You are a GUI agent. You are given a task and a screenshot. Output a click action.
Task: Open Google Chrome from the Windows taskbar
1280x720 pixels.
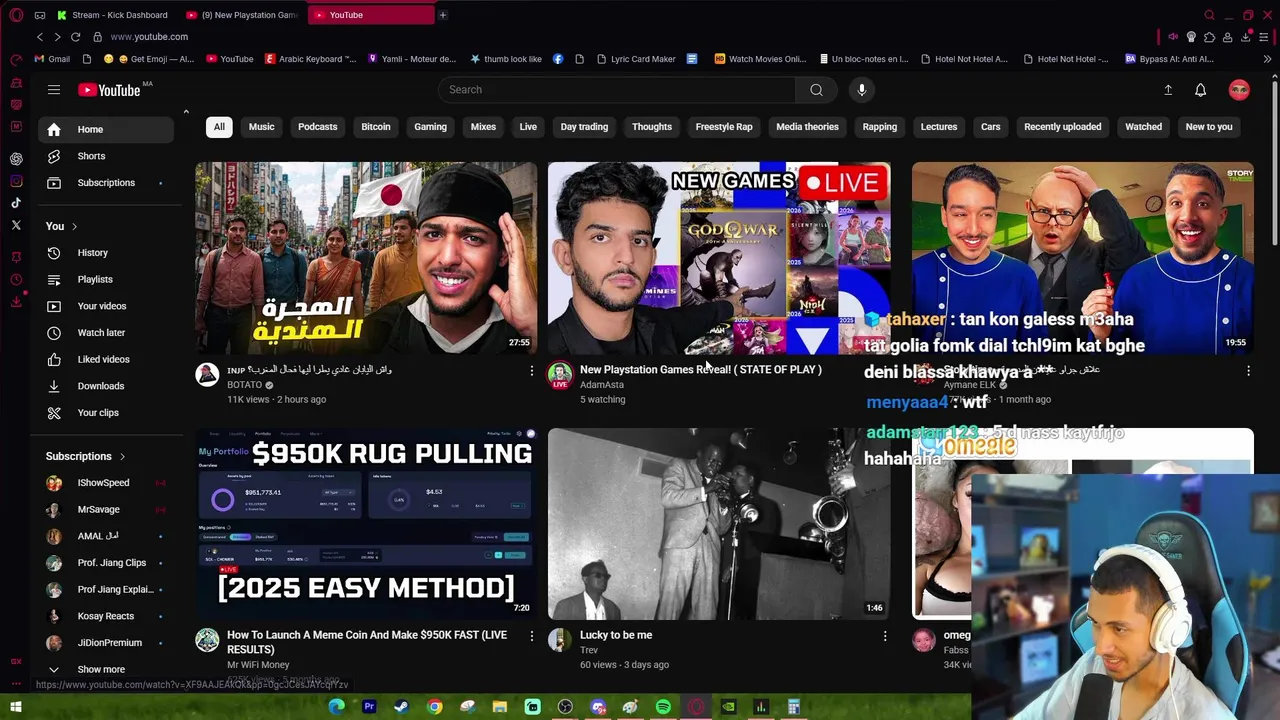[434, 707]
